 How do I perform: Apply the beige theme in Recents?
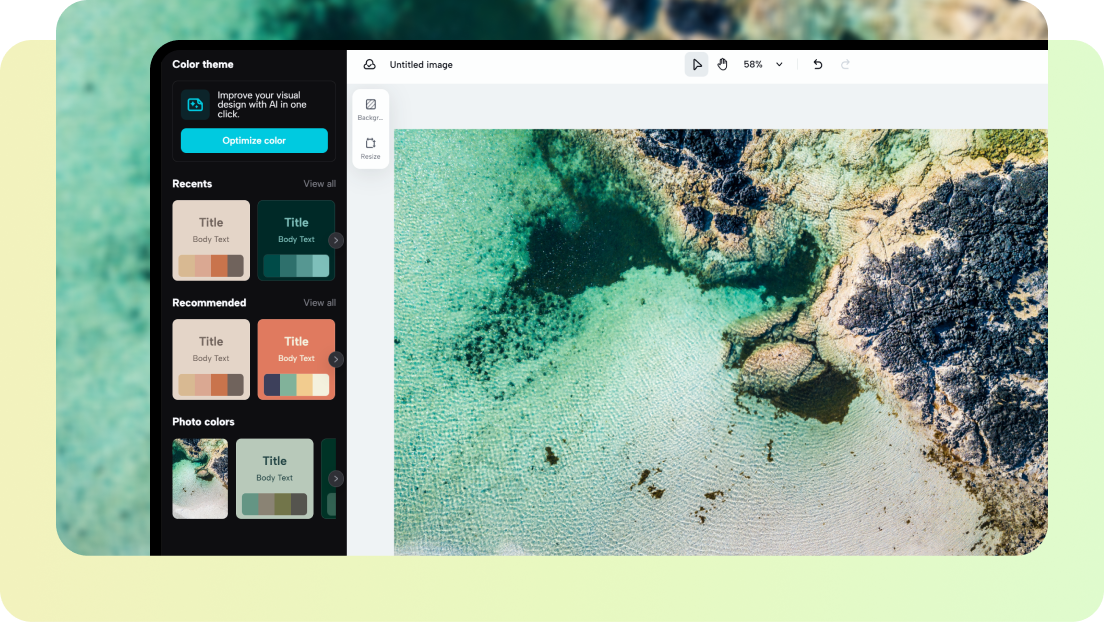(211, 240)
